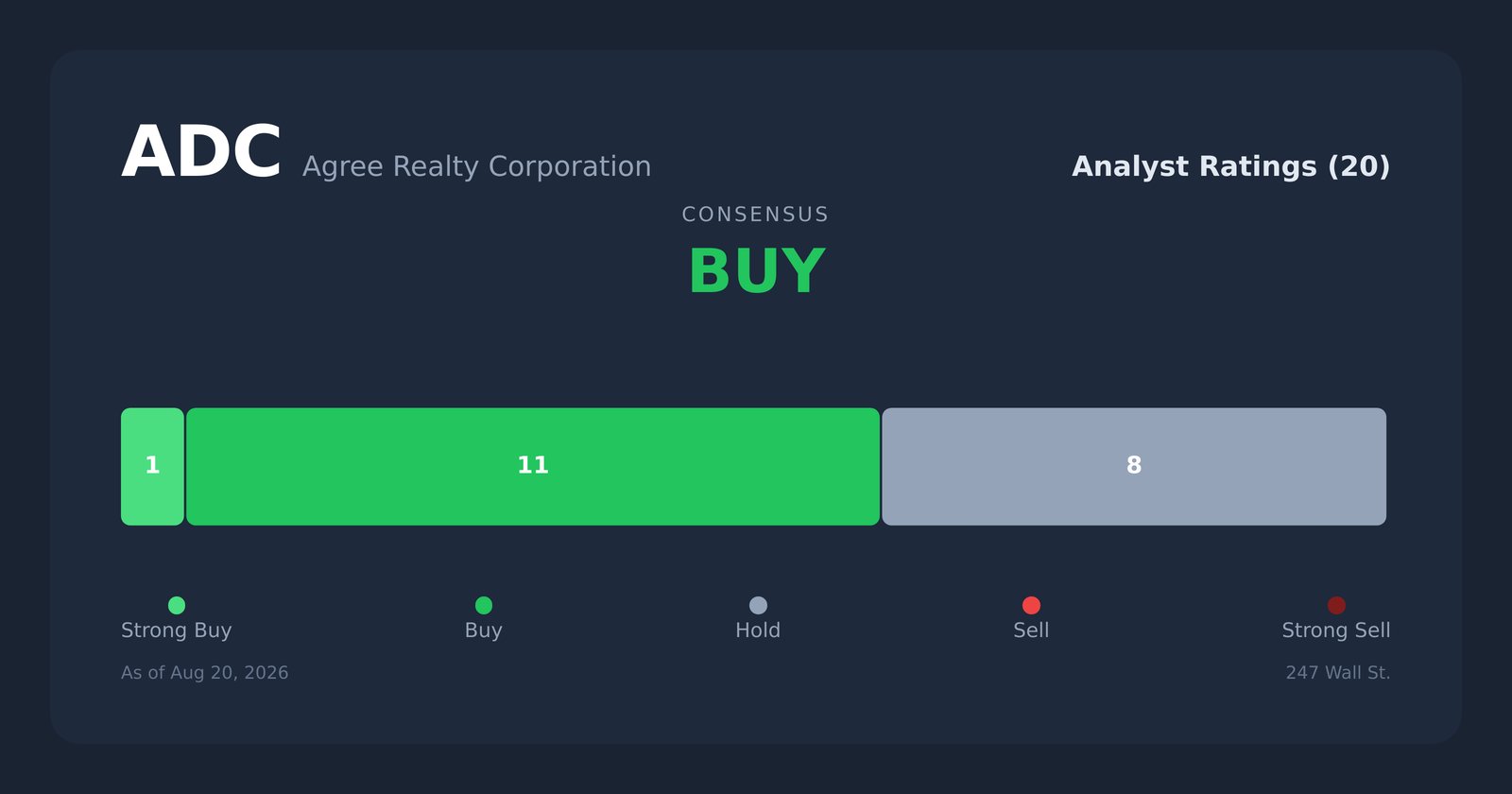
Task: Click the BUY consensus rating
Action: point(756,272)
